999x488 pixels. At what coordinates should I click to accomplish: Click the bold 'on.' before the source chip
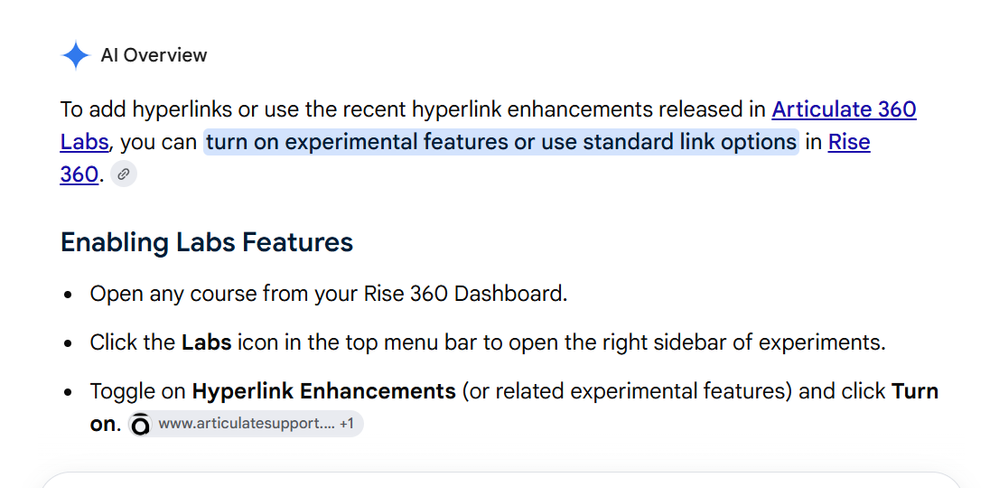(x=106, y=424)
